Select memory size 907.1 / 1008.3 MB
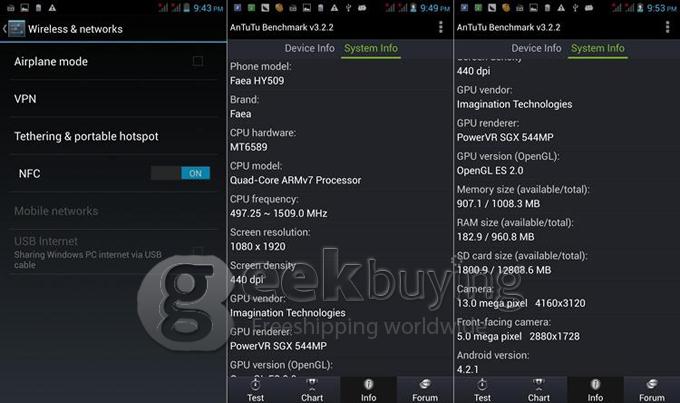 [498, 203]
